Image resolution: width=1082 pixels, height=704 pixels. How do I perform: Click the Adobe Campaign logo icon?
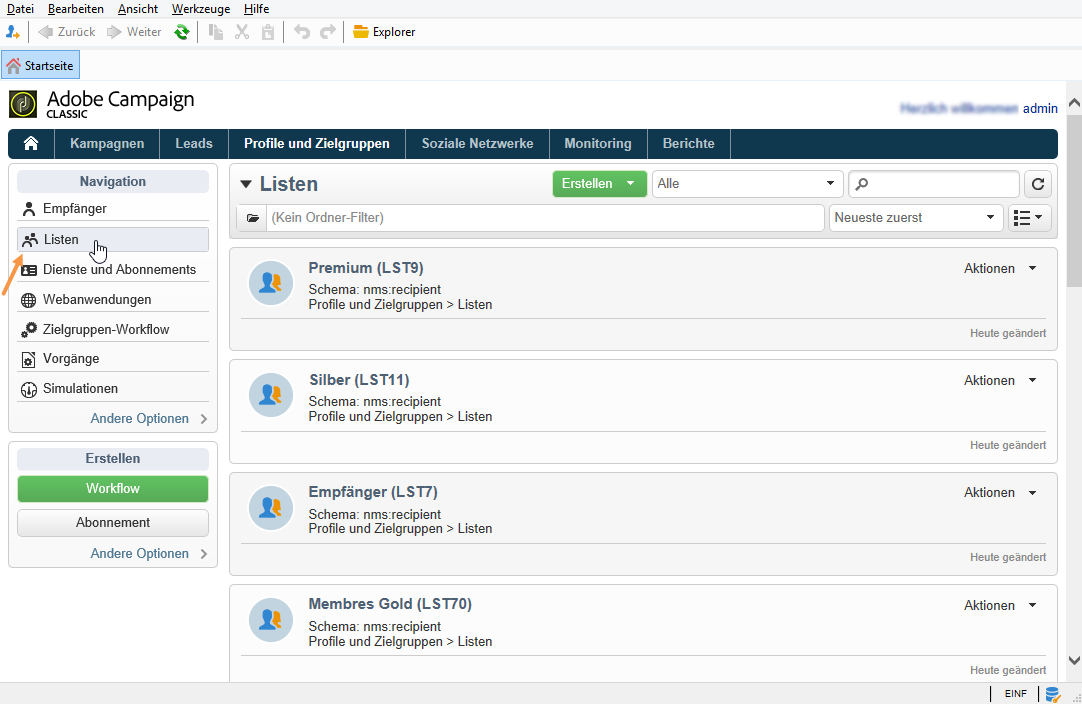[23, 104]
